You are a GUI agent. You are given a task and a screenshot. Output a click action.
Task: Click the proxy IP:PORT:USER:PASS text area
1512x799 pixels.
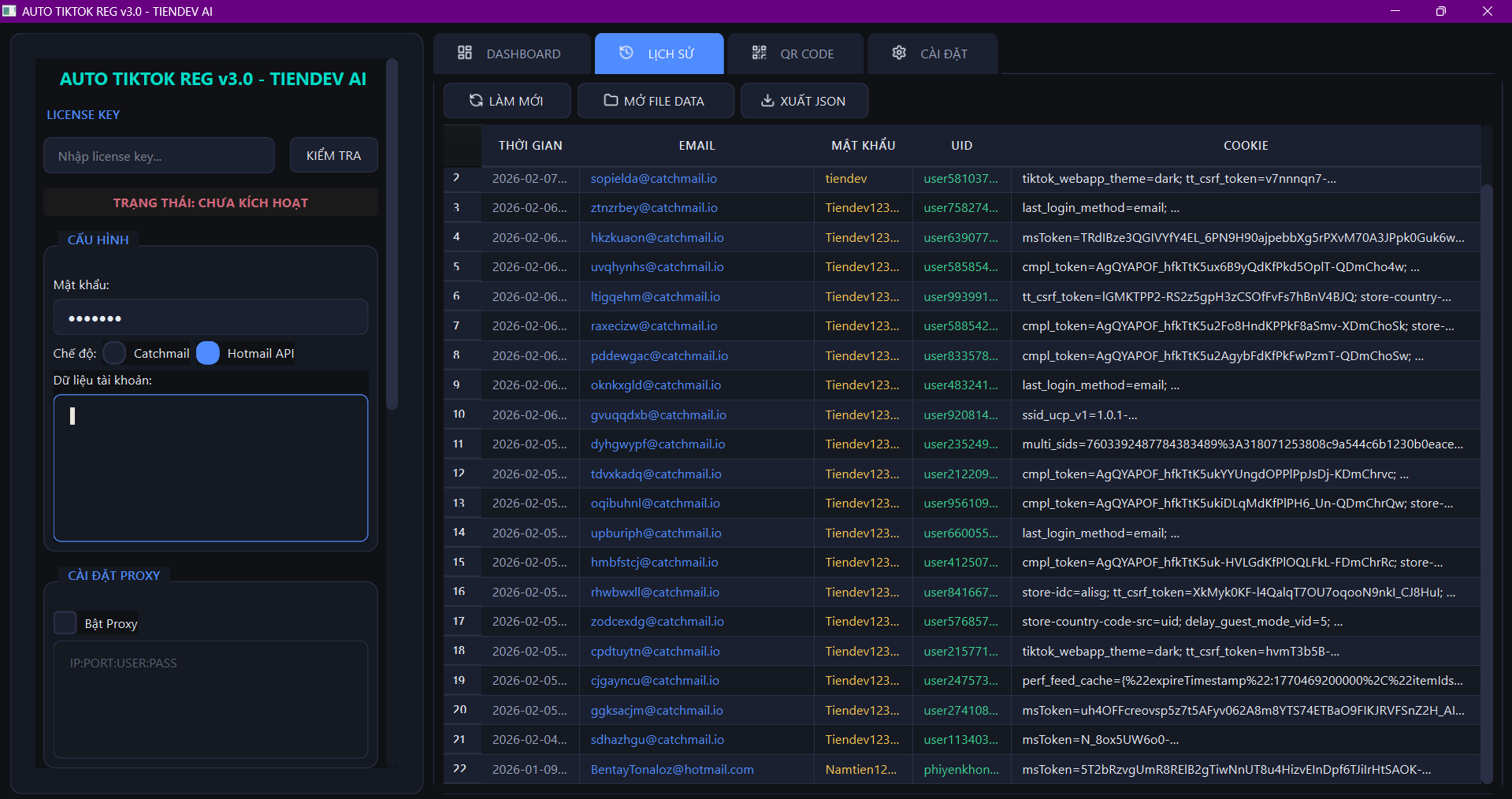pos(210,699)
